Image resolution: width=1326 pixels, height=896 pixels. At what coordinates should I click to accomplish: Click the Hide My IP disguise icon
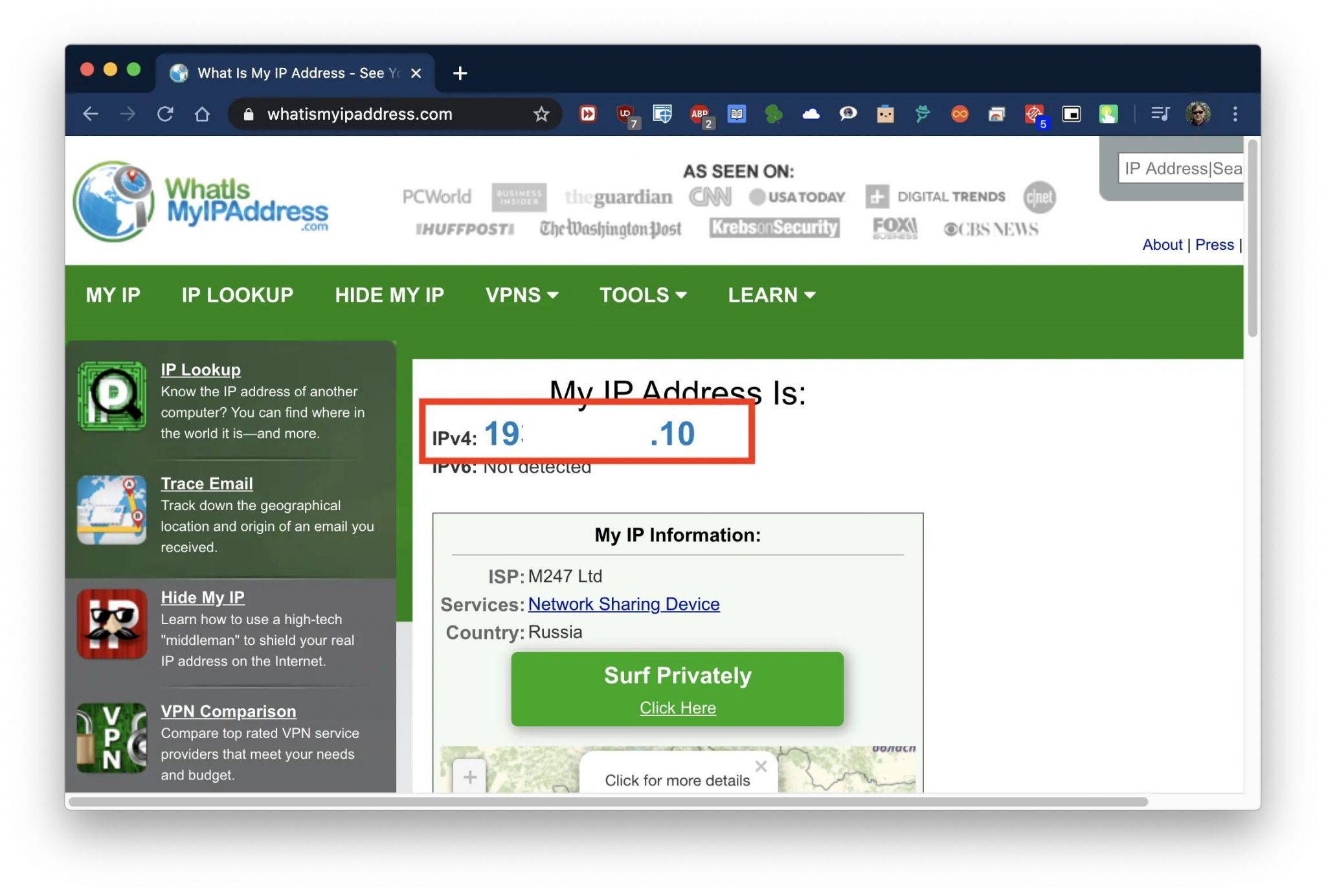(112, 624)
